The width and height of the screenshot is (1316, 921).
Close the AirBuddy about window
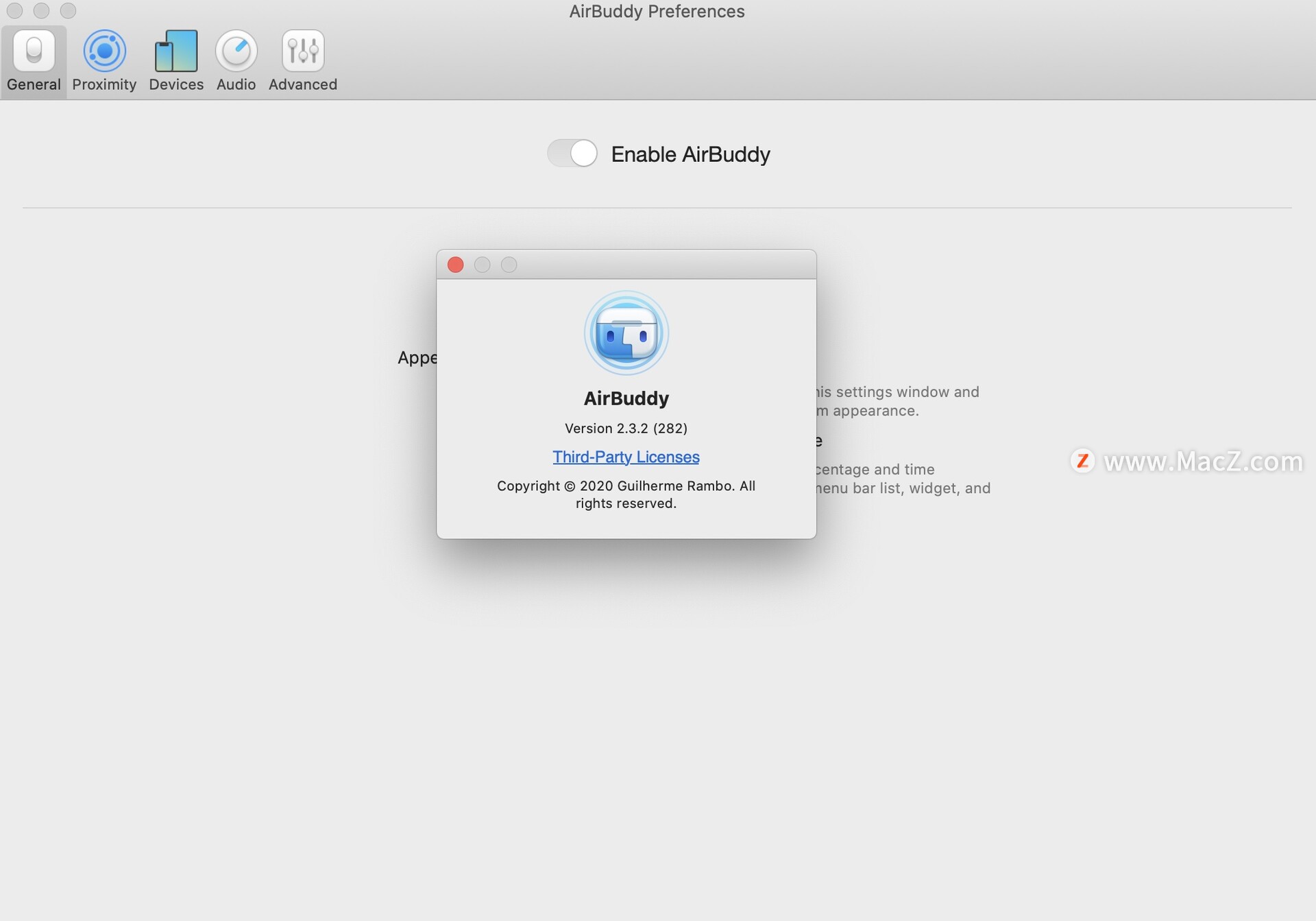pyautogui.click(x=456, y=265)
